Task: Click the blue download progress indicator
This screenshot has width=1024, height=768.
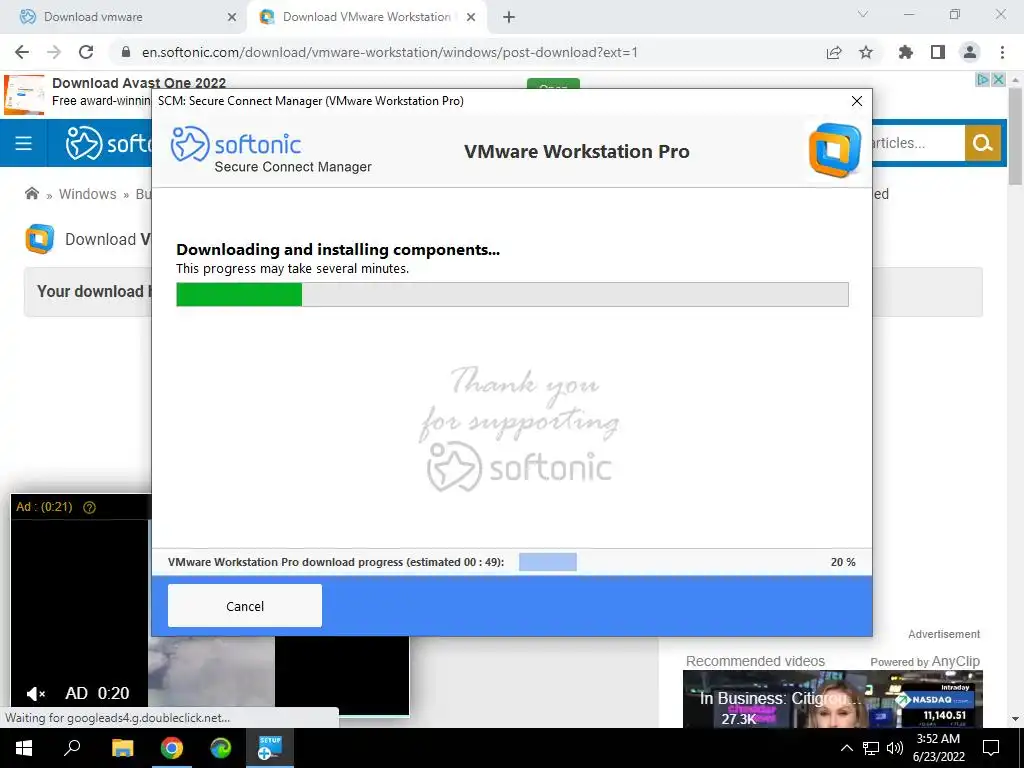Action: (547, 562)
